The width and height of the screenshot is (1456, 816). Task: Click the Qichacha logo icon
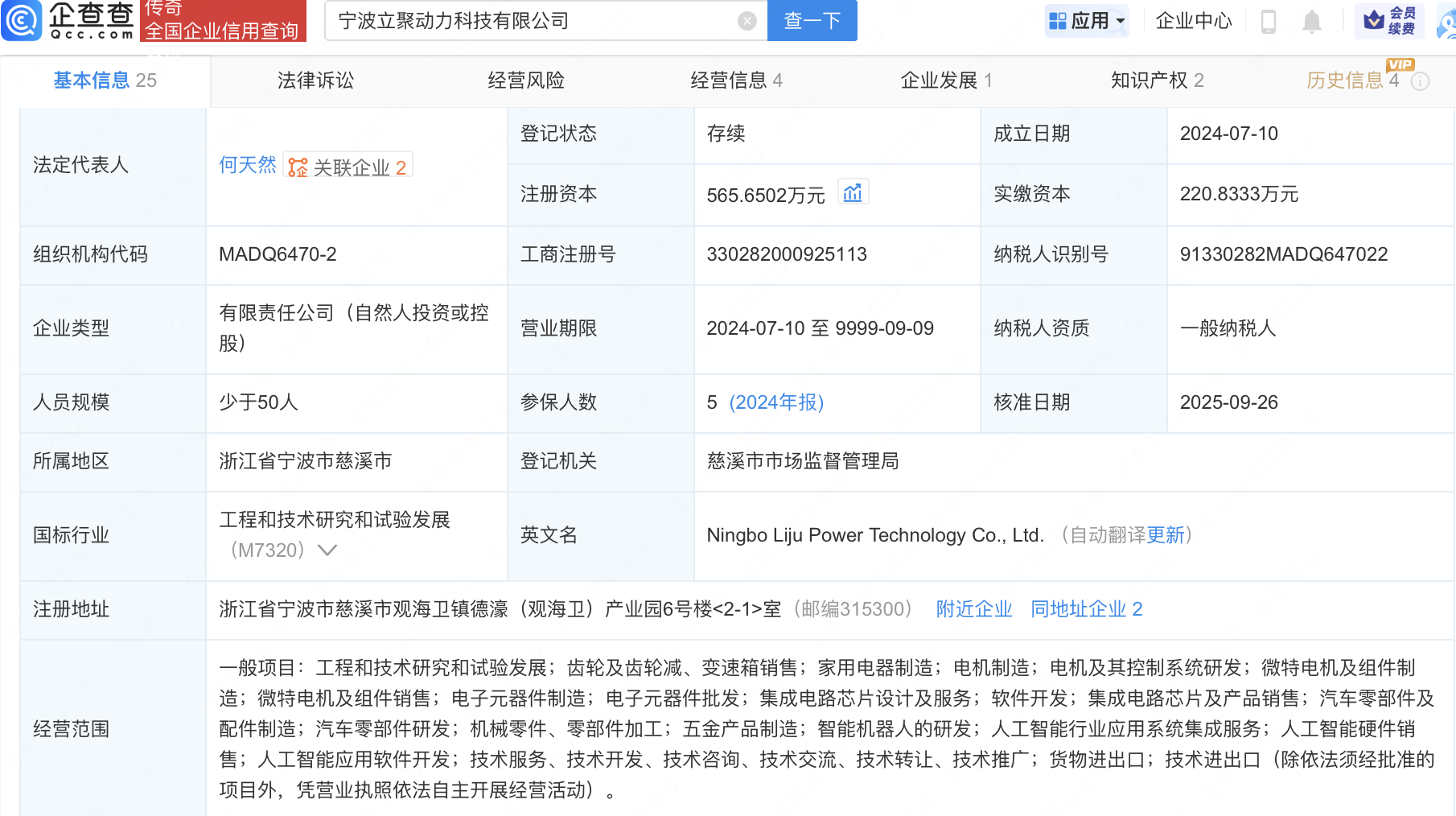click(22, 20)
